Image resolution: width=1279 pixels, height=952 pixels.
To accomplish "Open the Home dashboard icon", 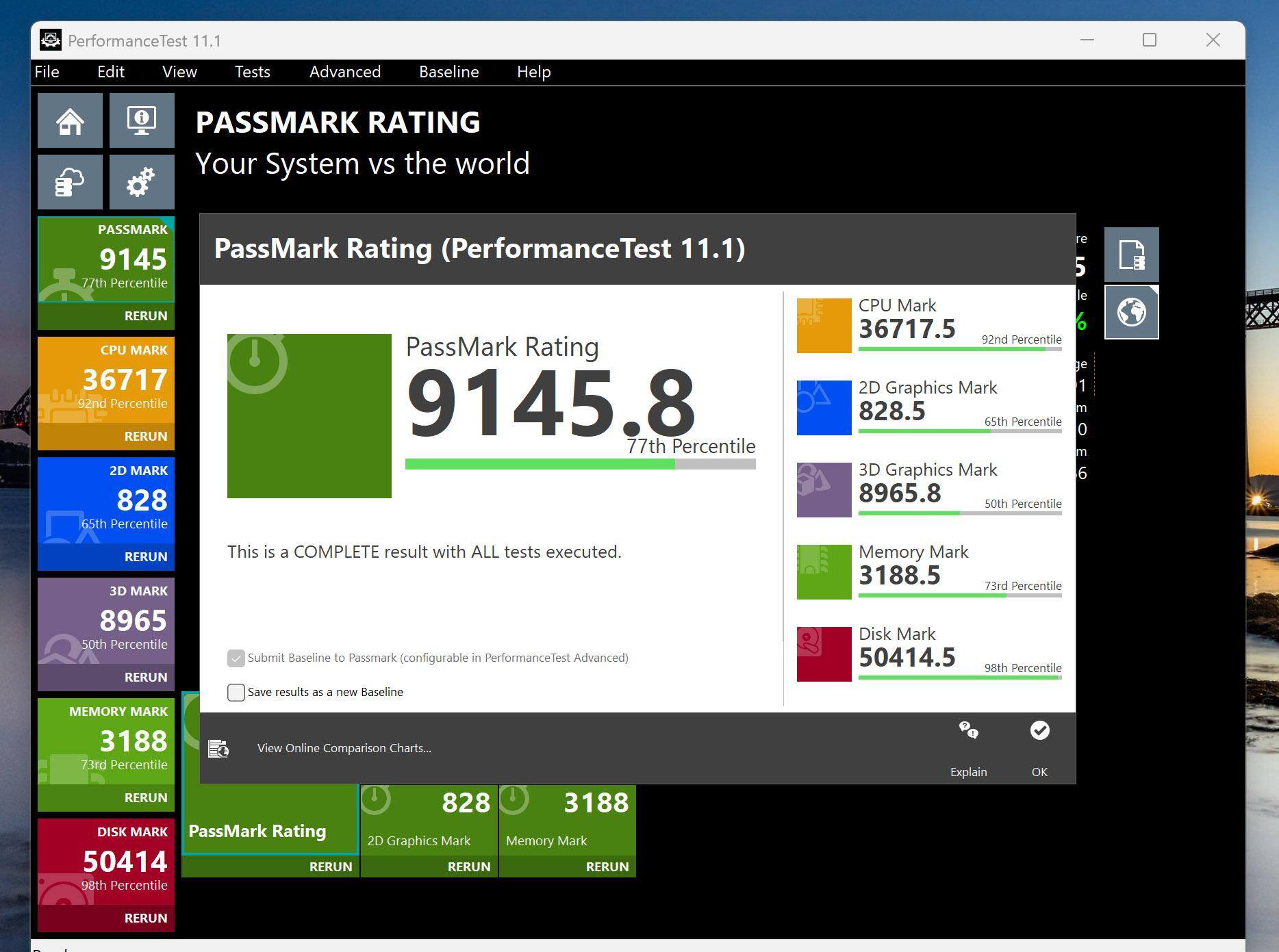I will point(70,120).
